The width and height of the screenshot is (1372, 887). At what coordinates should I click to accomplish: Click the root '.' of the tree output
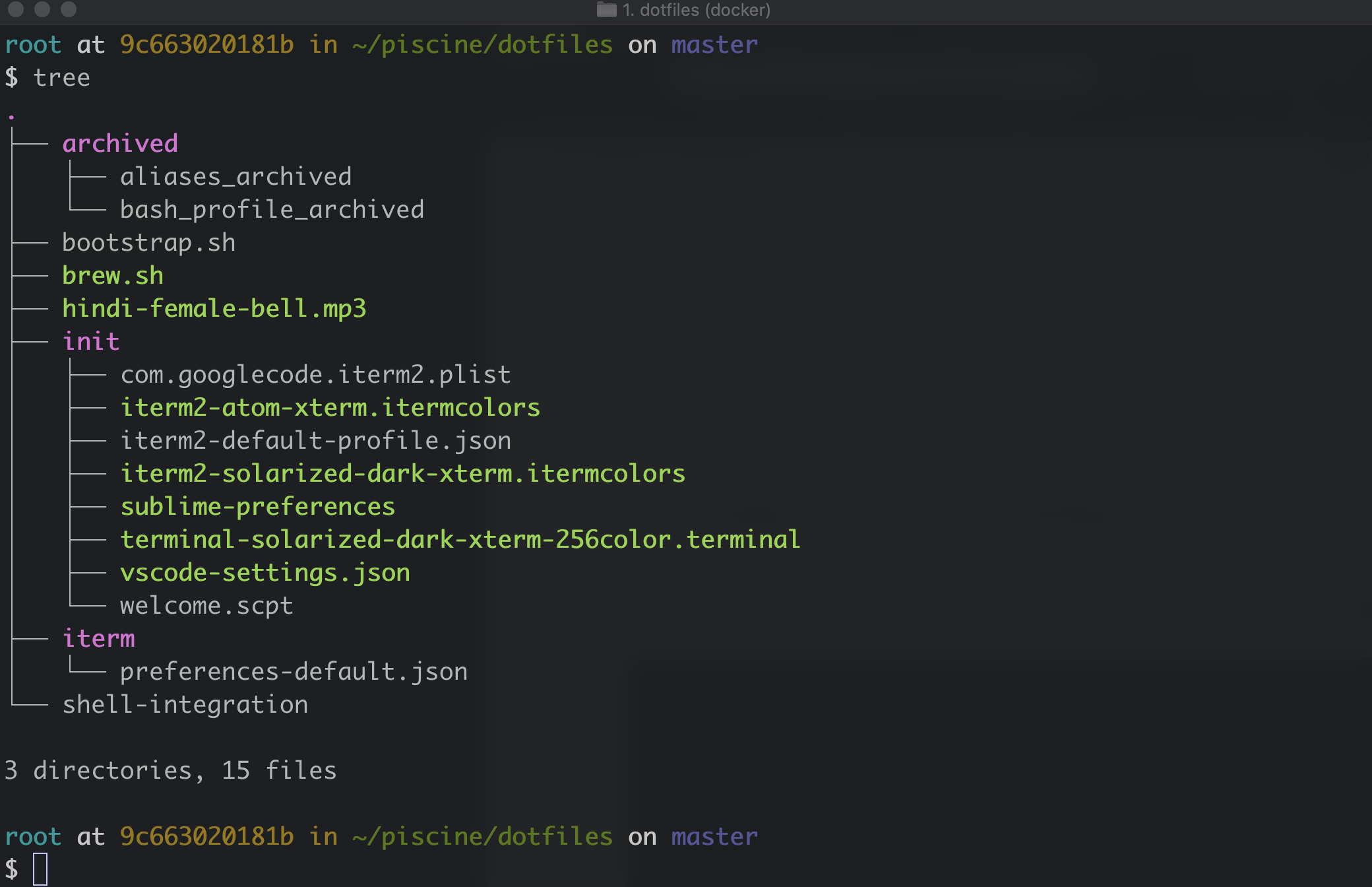coord(11,117)
